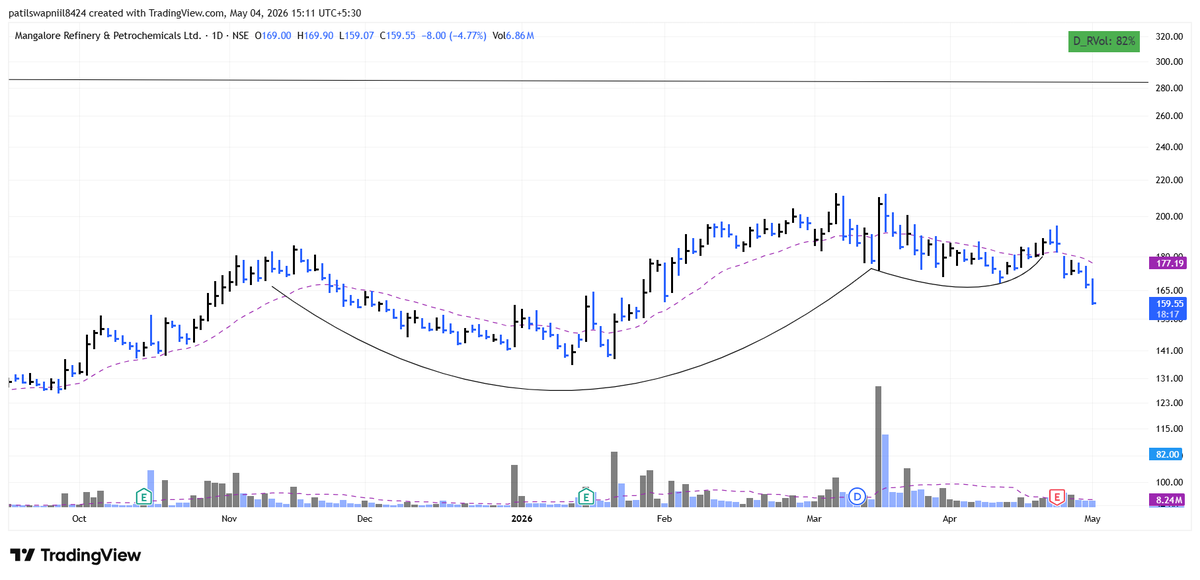
Task: Click the Mar time axis label
Action: point(814,519)
